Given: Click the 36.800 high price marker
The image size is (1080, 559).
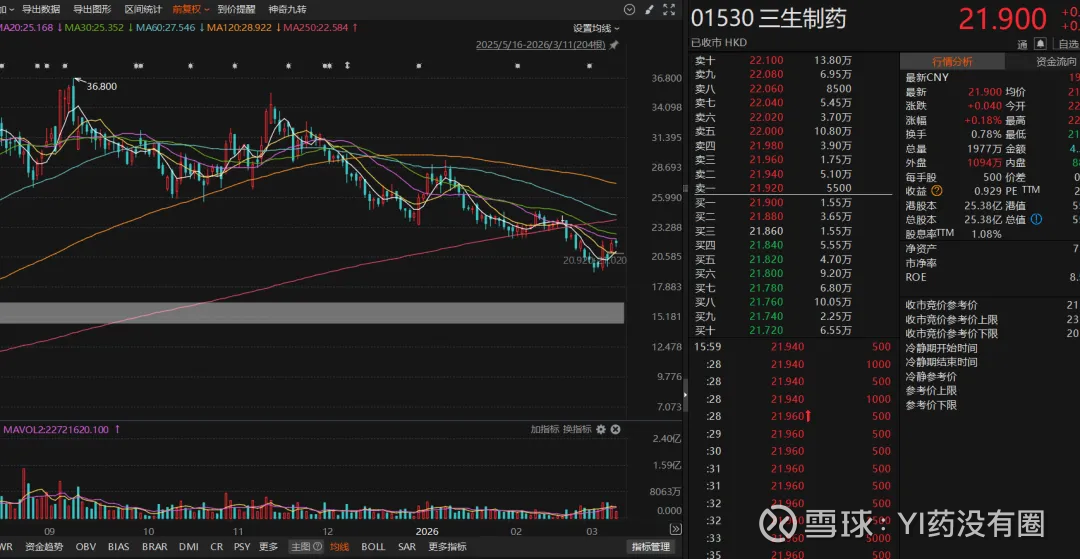Looking at the screenshot, I should [102, 86].
